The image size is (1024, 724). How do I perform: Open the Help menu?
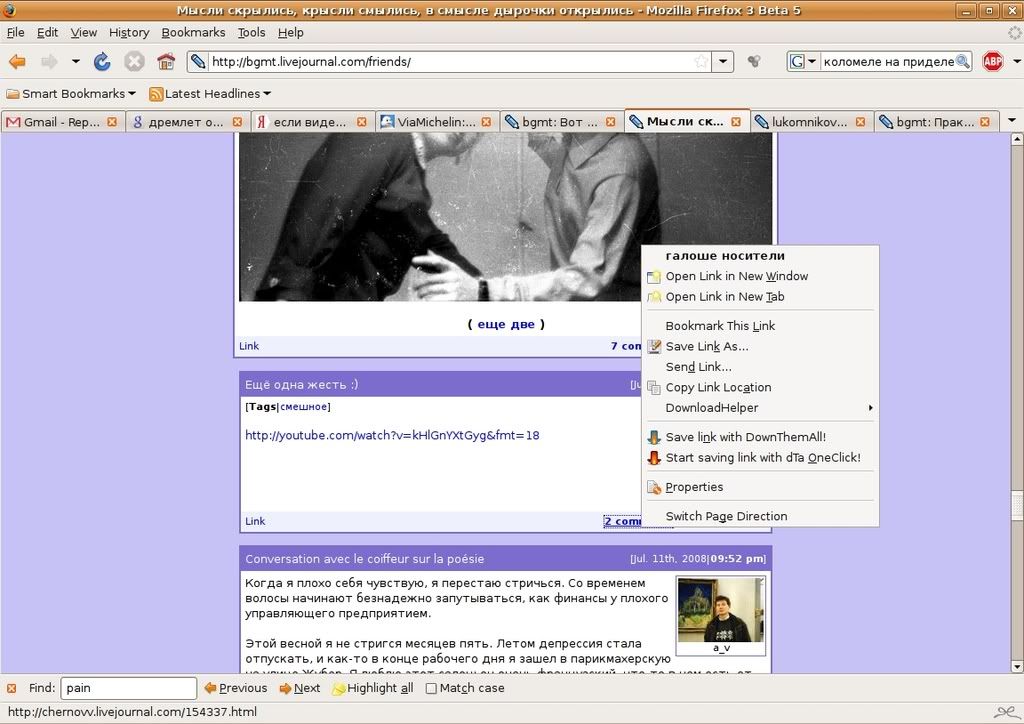pyautogui.click(x=291, y=33)
